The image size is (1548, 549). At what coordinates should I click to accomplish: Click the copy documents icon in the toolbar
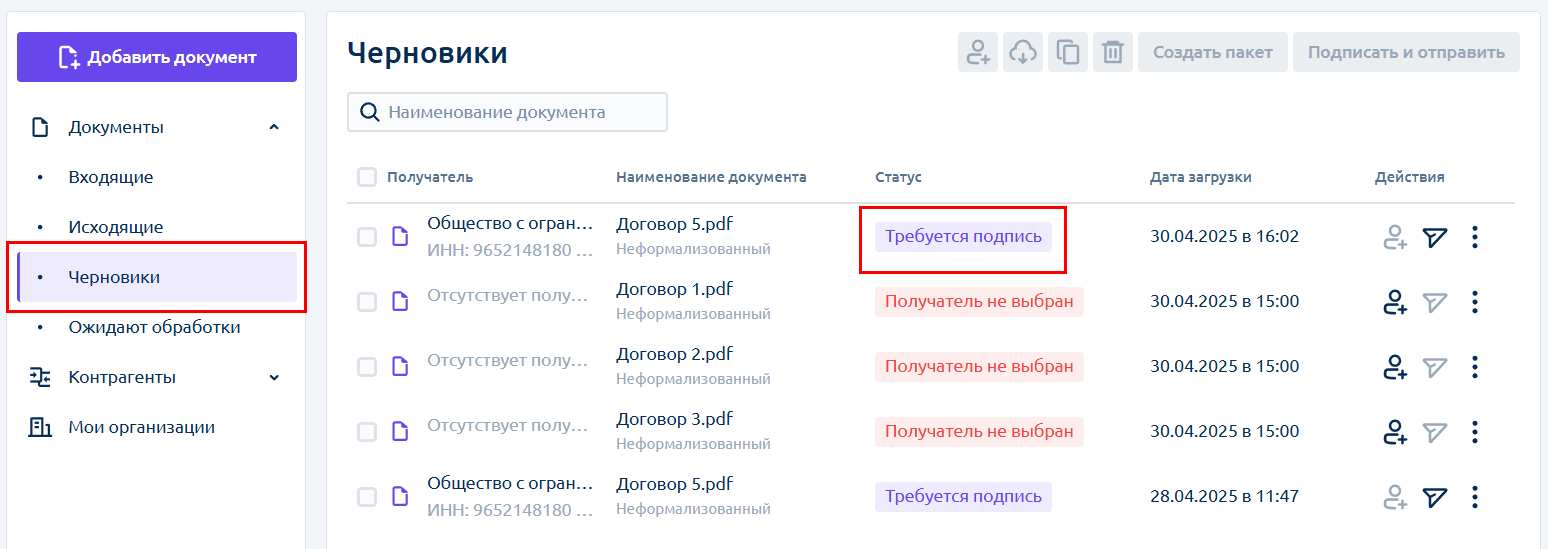tap(1068, 52)
